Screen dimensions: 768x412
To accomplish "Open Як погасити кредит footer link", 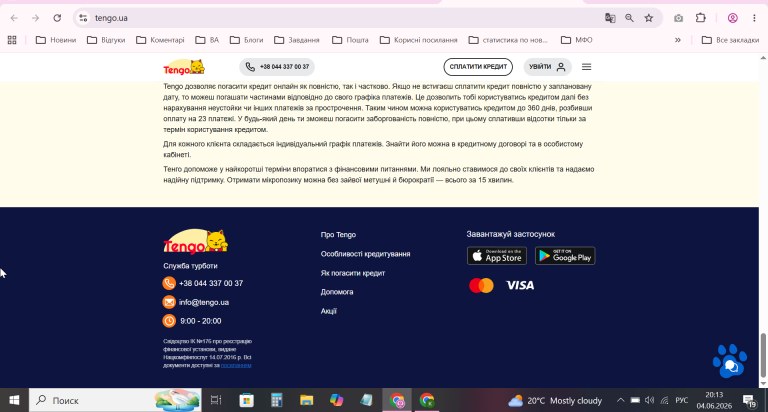I will [353, 273].
